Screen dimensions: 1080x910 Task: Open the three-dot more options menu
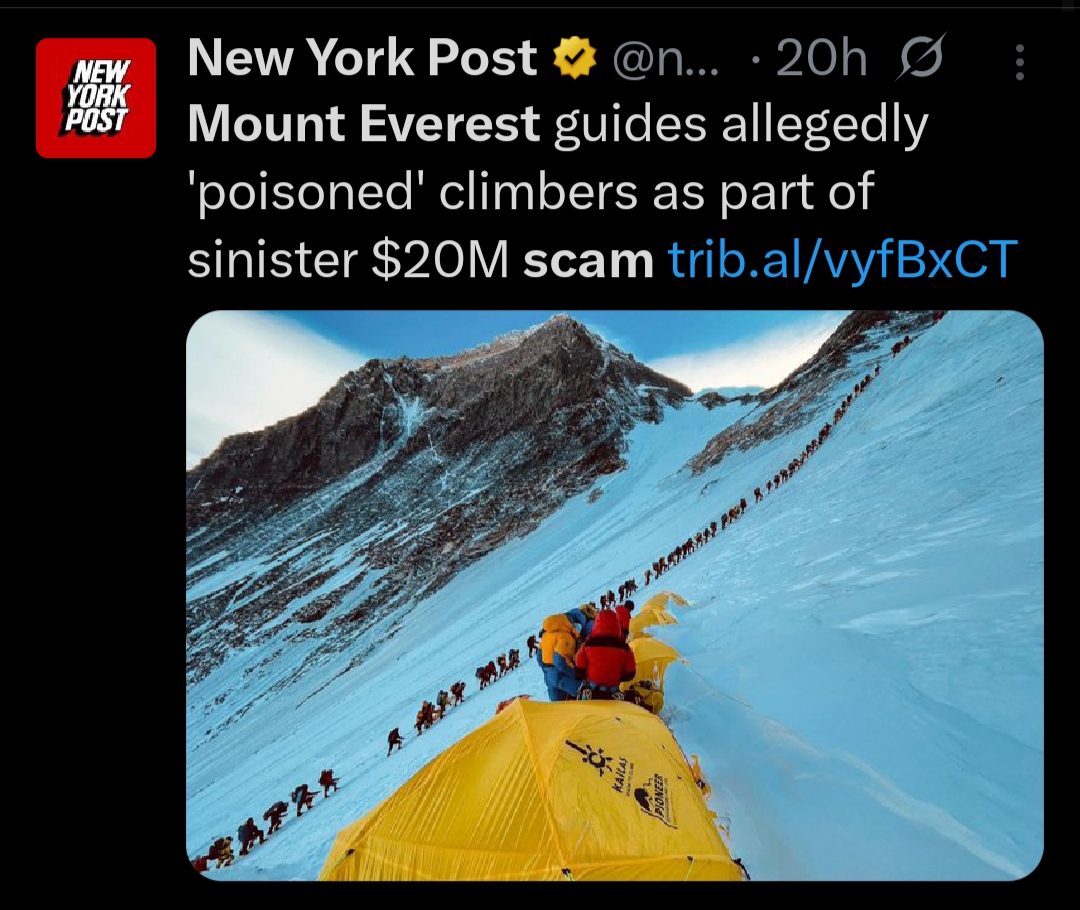pos(1020,62)
